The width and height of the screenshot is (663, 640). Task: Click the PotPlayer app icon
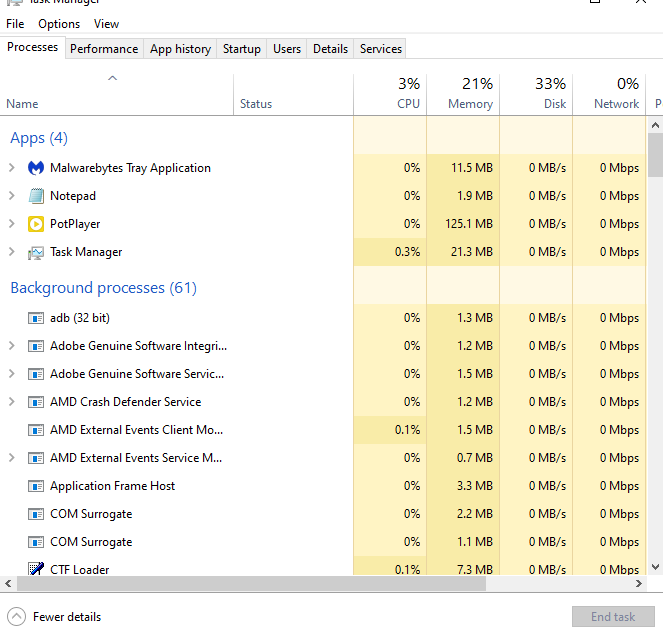click(x=36, y=224)
